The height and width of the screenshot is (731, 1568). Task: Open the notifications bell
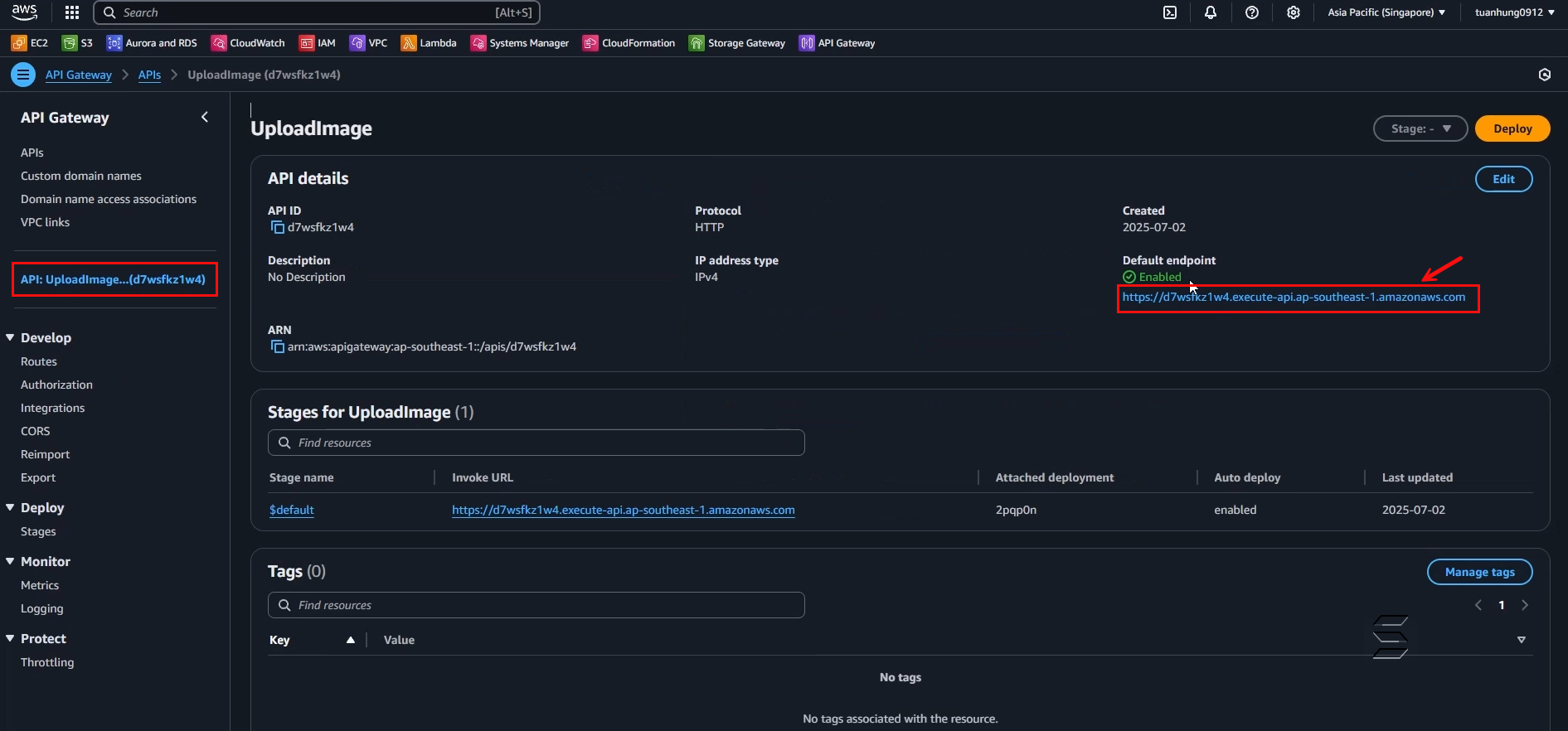(x=1211, y=12)
